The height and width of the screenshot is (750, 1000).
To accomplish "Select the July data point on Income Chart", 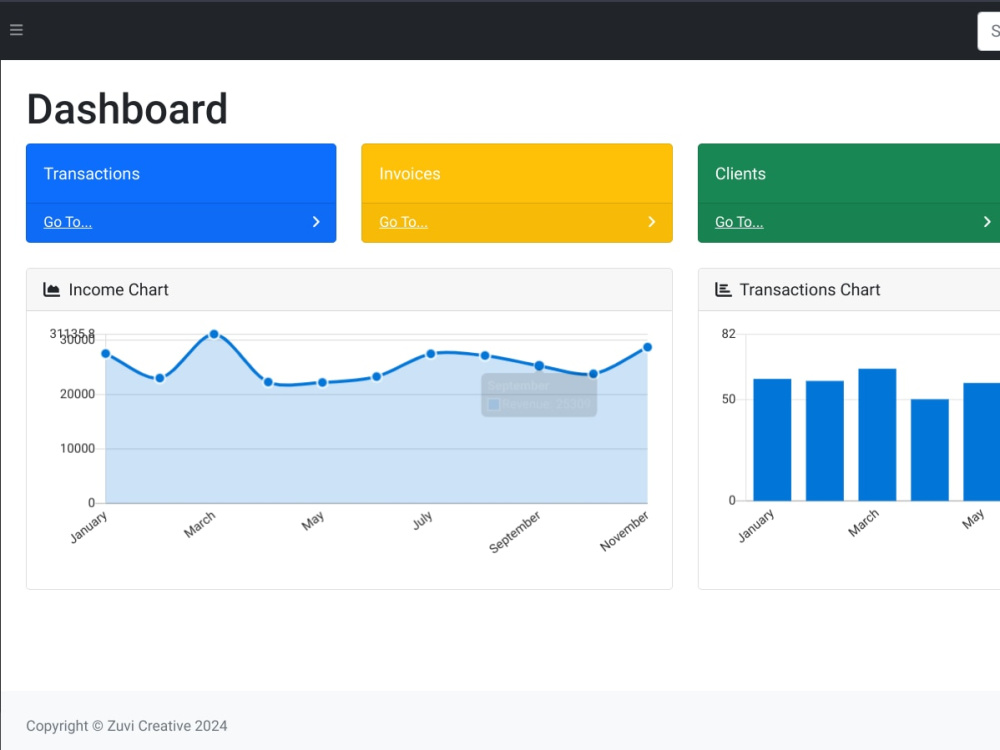I will pyautogui.click(x=430, y=353).
